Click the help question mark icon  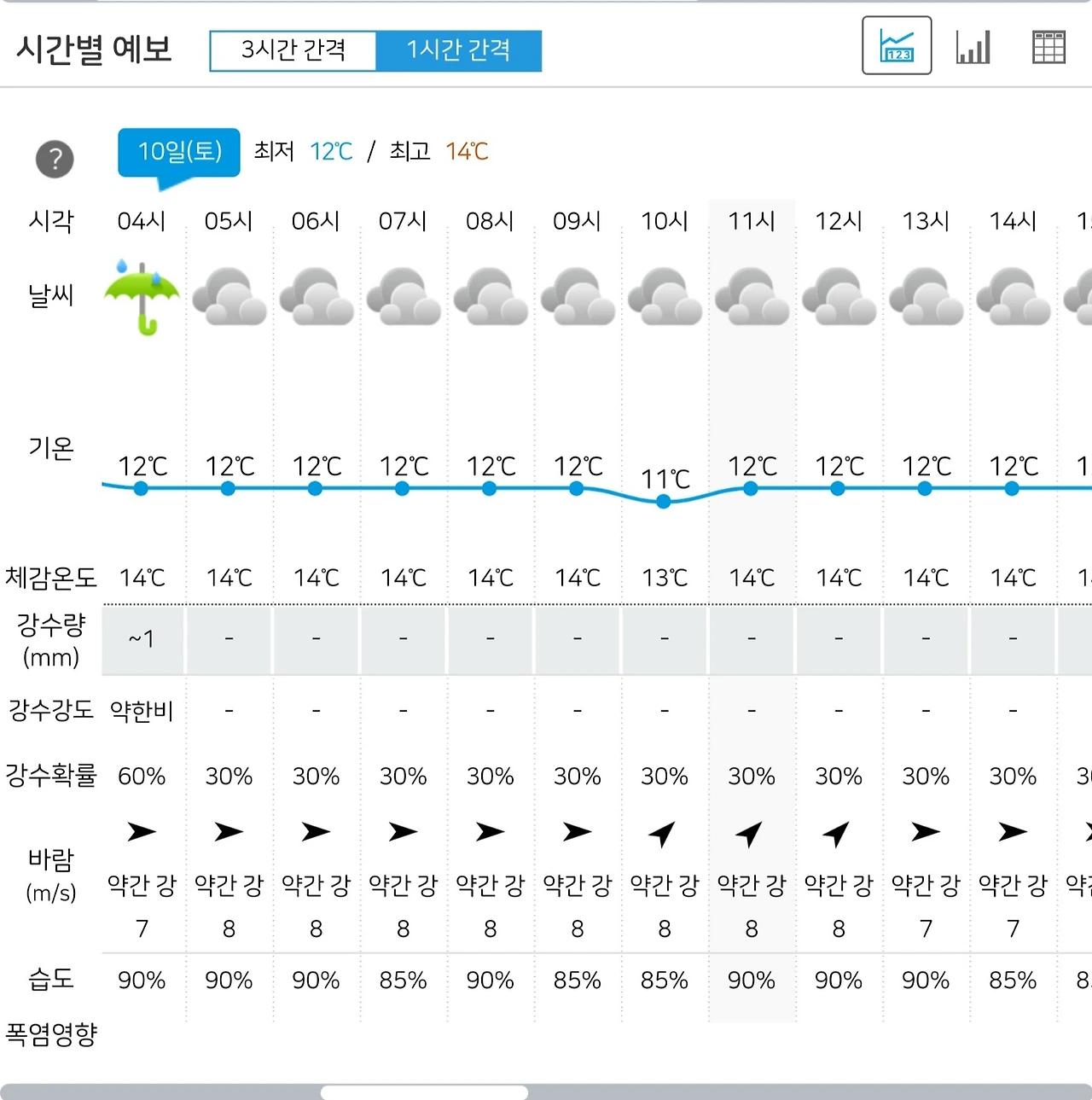pyautogui.click(x=55, y=159)
